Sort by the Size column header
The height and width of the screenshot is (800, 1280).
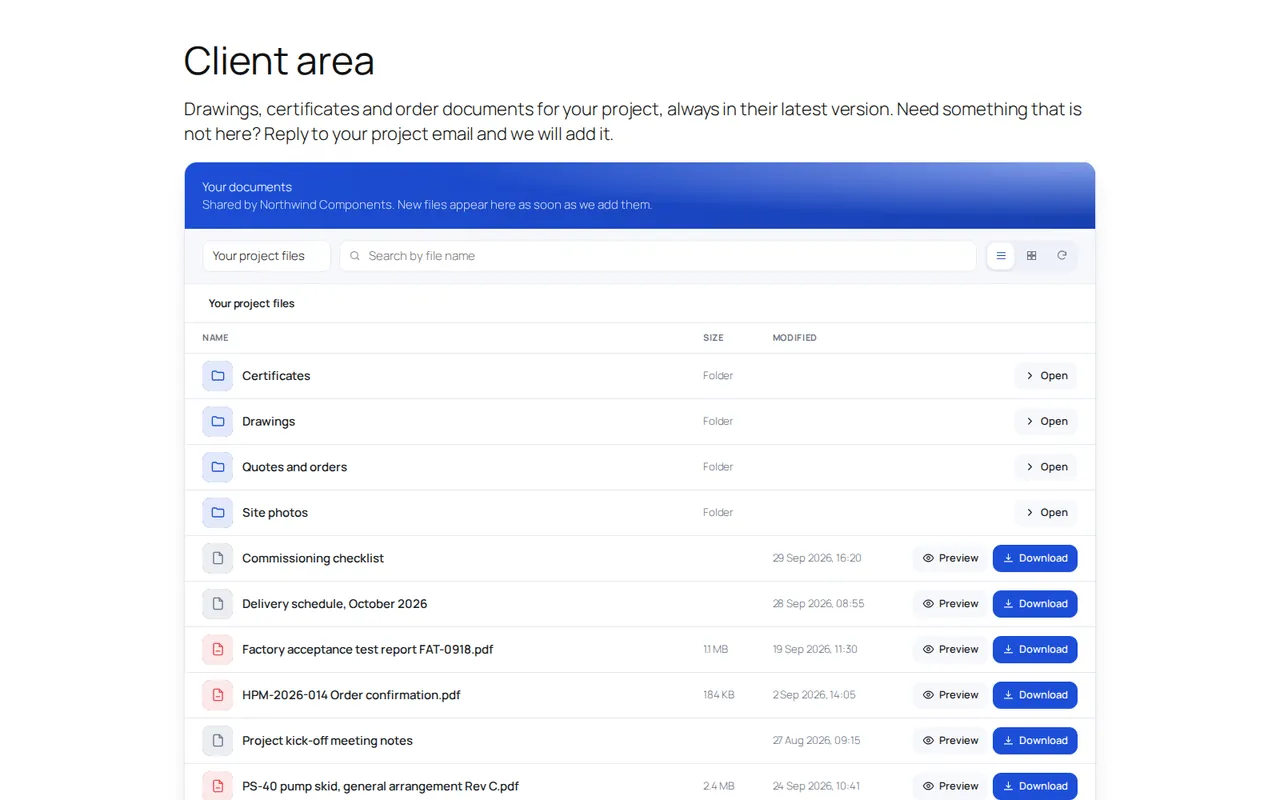(x=713, y=338)
